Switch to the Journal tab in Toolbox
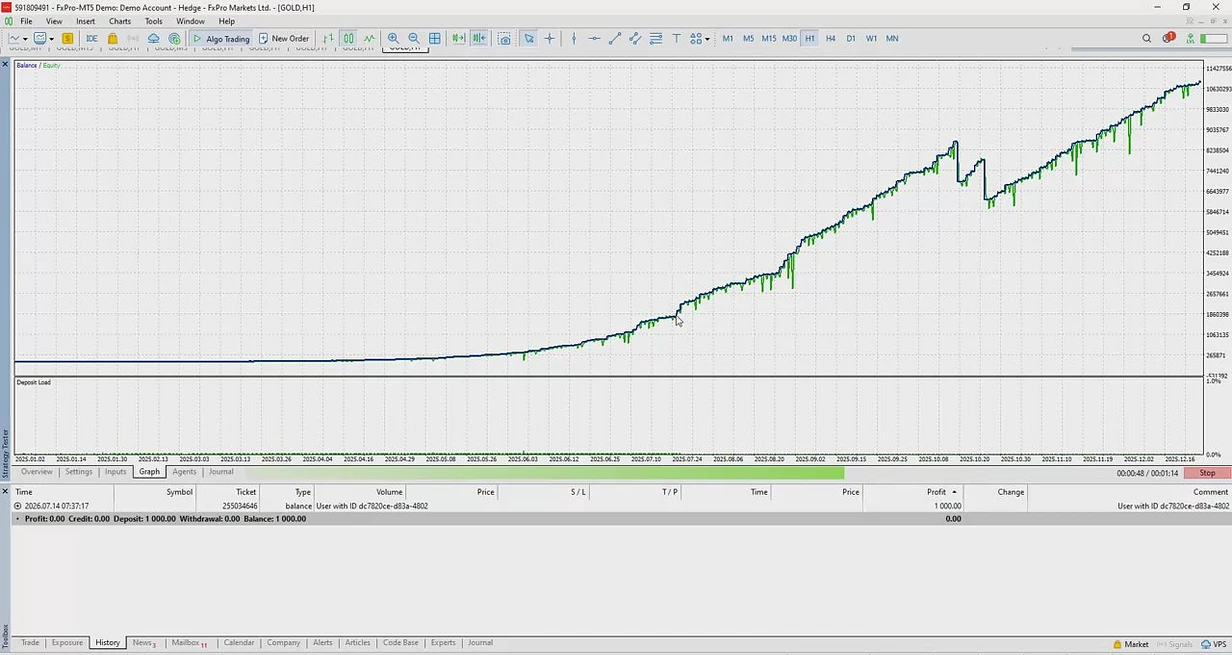 pyautogui.click(x=480, y=643)
